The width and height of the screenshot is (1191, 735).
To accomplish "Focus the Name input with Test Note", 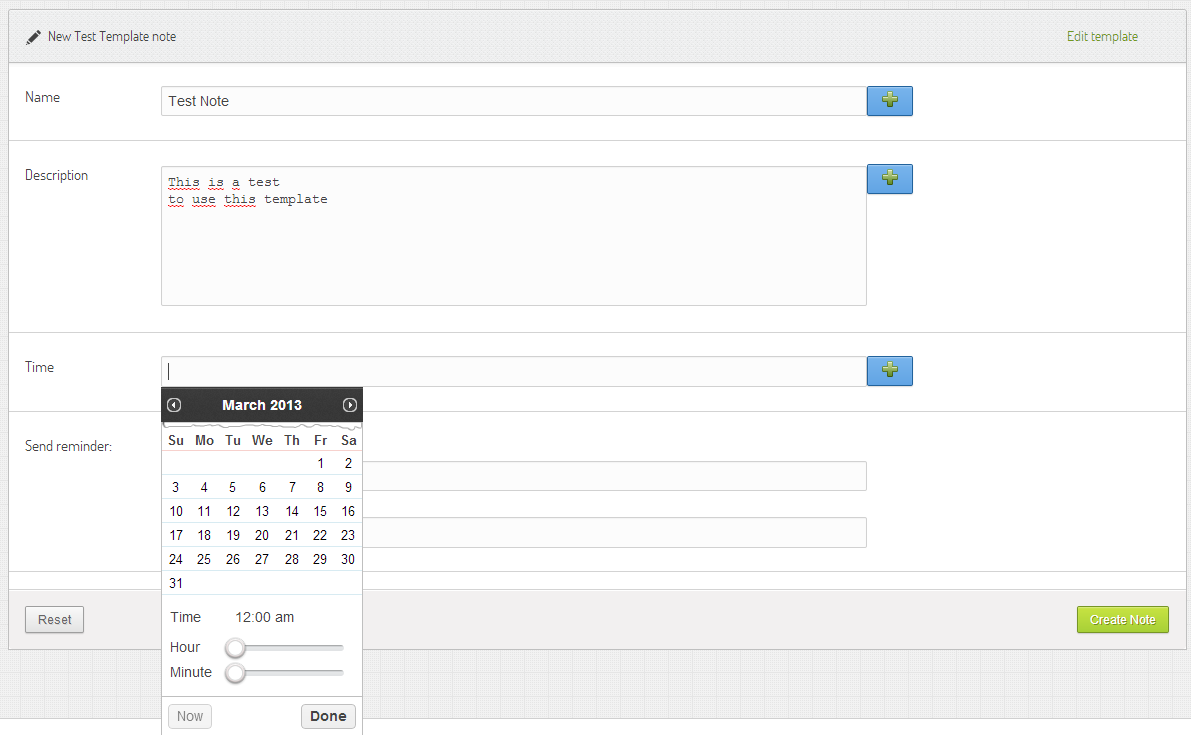I will pyautogui.click(x=514, y=101).
